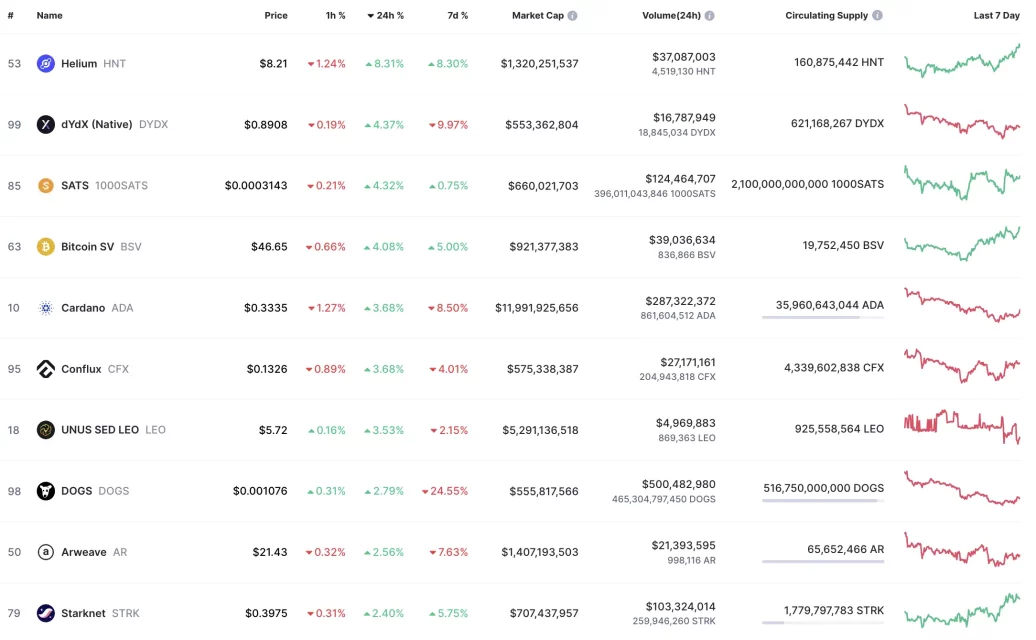Viewport: 1036px width, 640px height.
Task: Sort by the Name column header
Action: 50,15
